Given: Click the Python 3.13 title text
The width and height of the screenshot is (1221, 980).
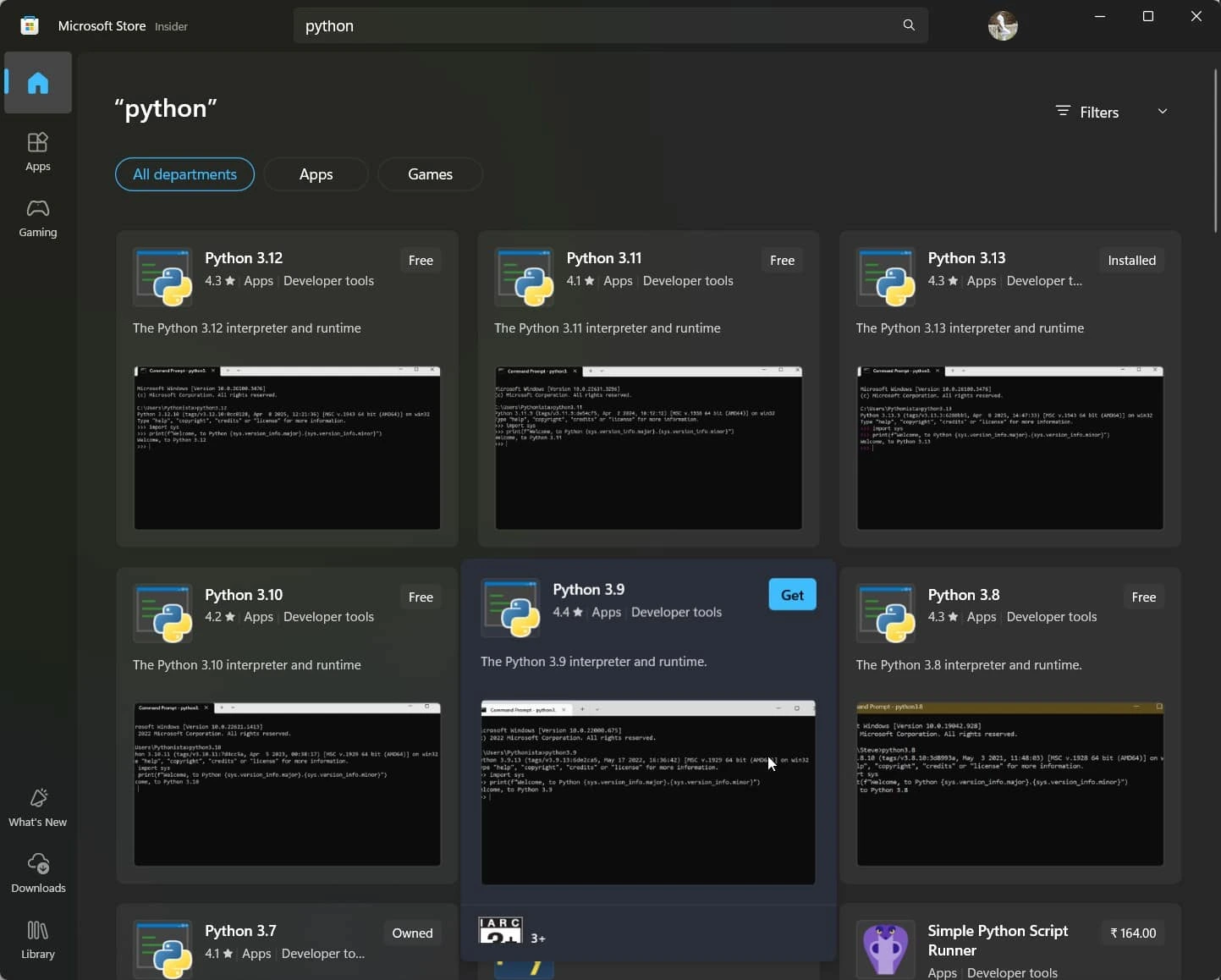Looking at the screenshot, I should (966, 258).
